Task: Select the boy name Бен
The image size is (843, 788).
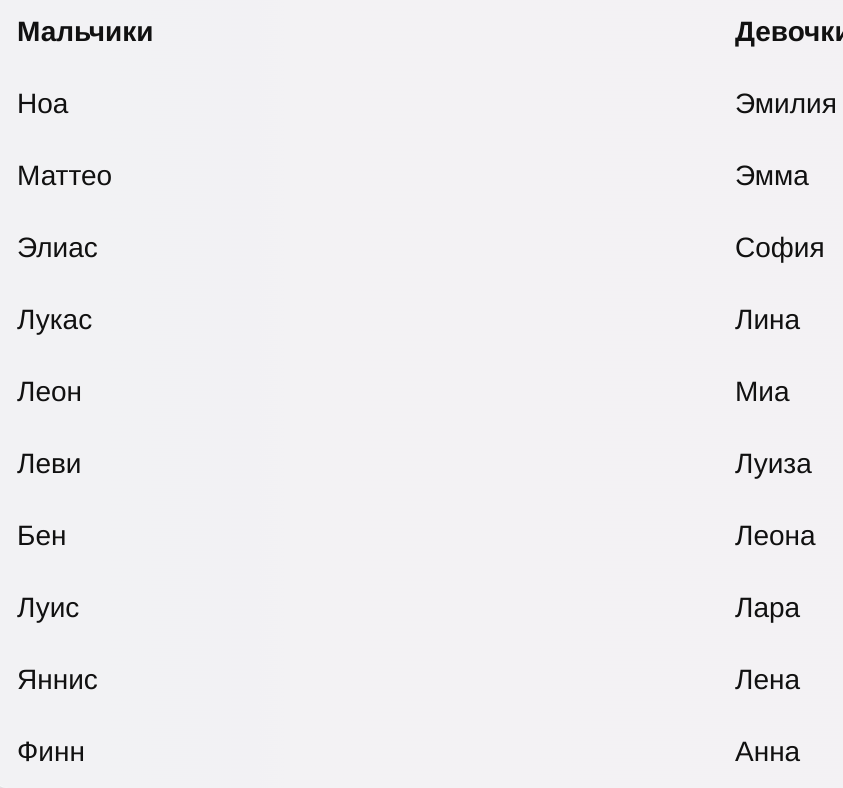Action: click(42, 536)
